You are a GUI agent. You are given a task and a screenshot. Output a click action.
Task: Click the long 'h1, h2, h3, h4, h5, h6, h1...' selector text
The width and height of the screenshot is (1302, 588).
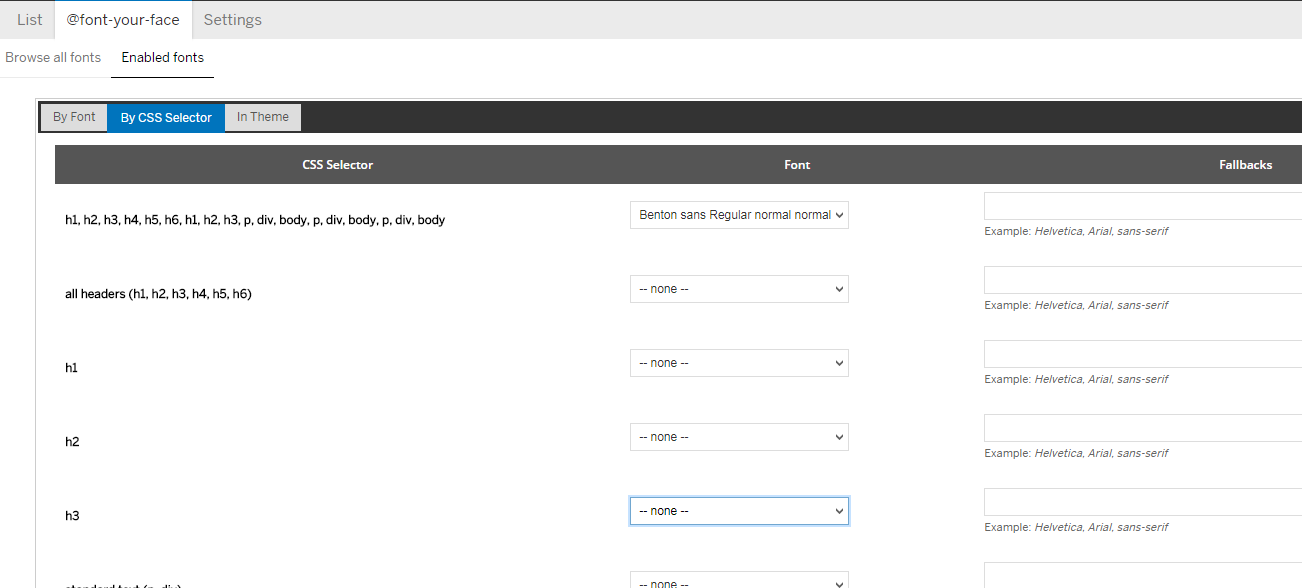pyautogui.click(x=255, y=220)
